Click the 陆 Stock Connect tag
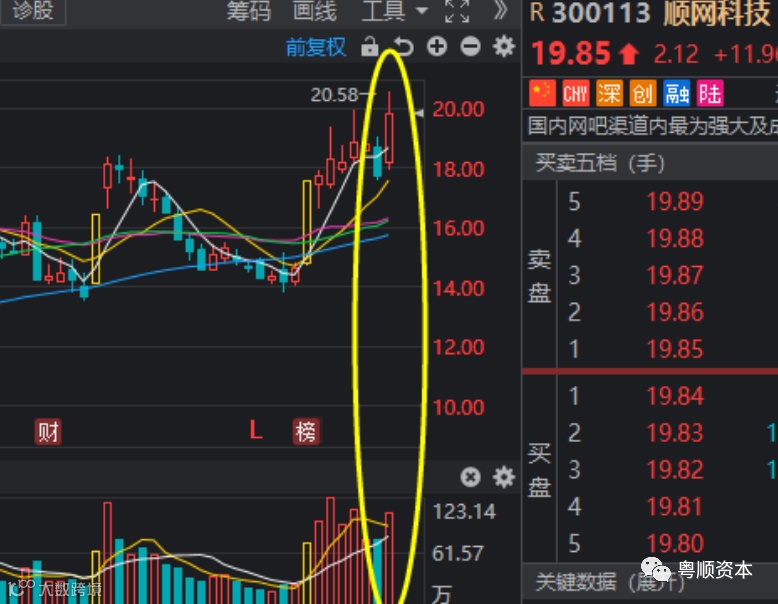 [x=710, y=93]
